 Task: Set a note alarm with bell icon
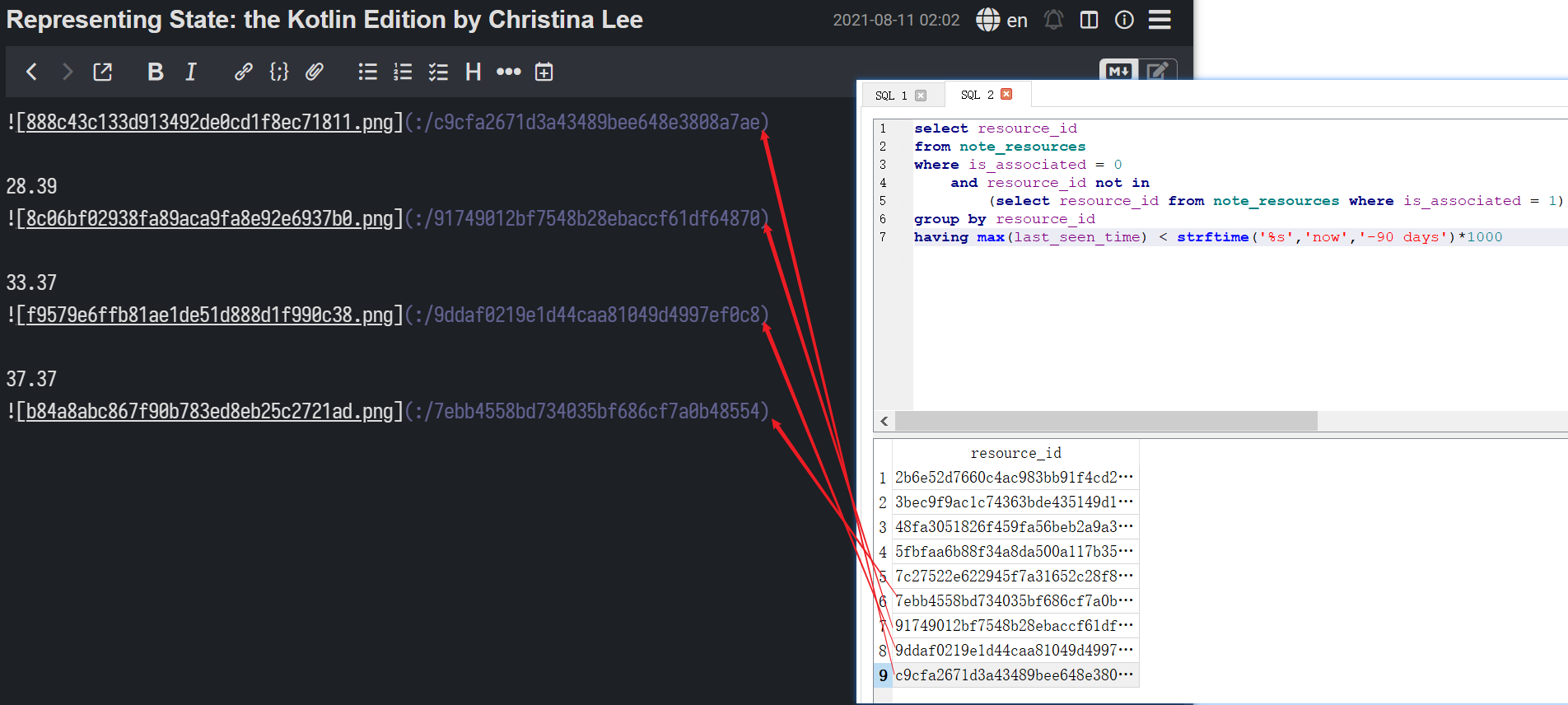pos(1053,20)
